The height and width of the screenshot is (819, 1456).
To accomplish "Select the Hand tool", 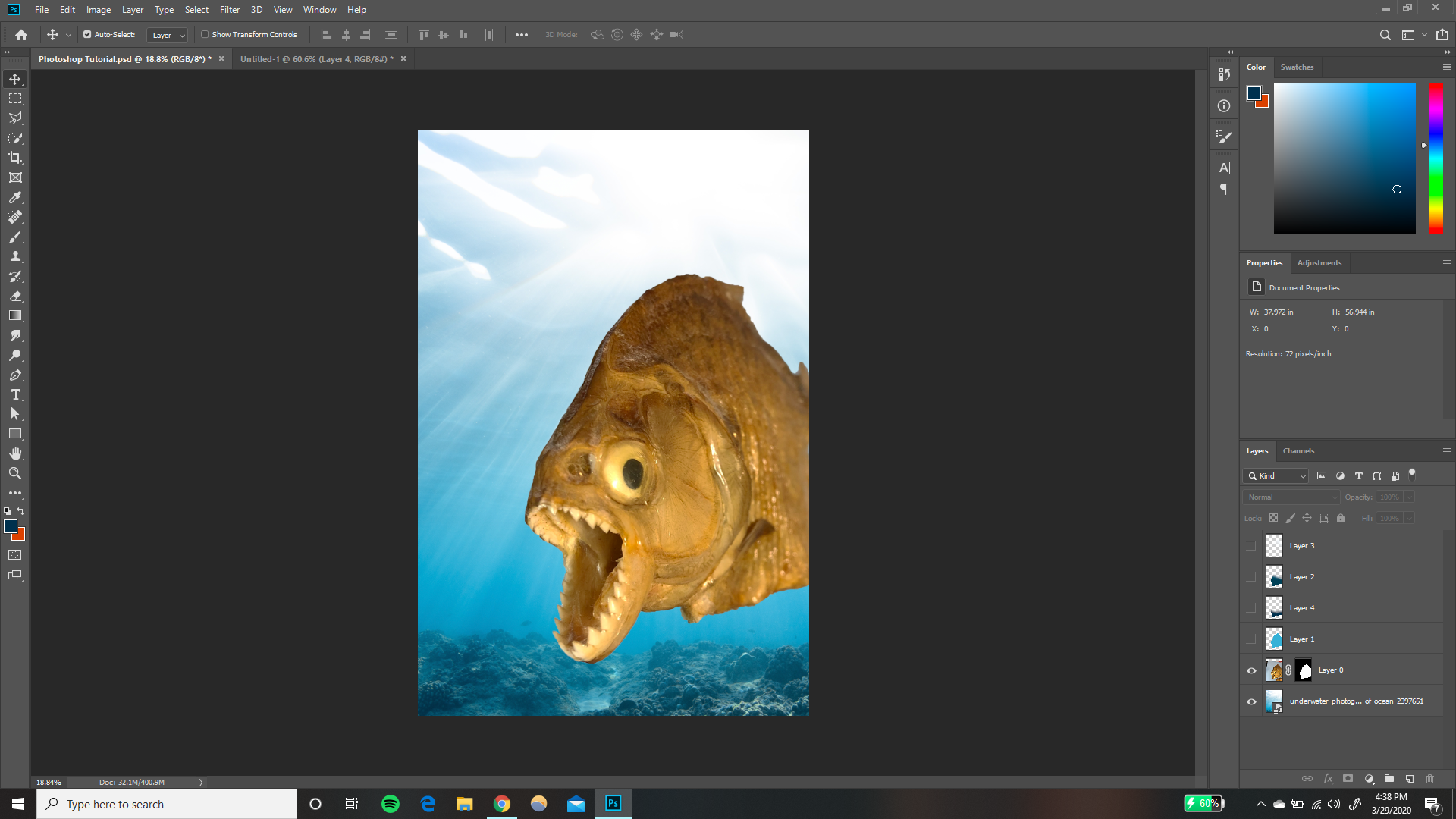I will pyautogui.click(x=15, y=453).
